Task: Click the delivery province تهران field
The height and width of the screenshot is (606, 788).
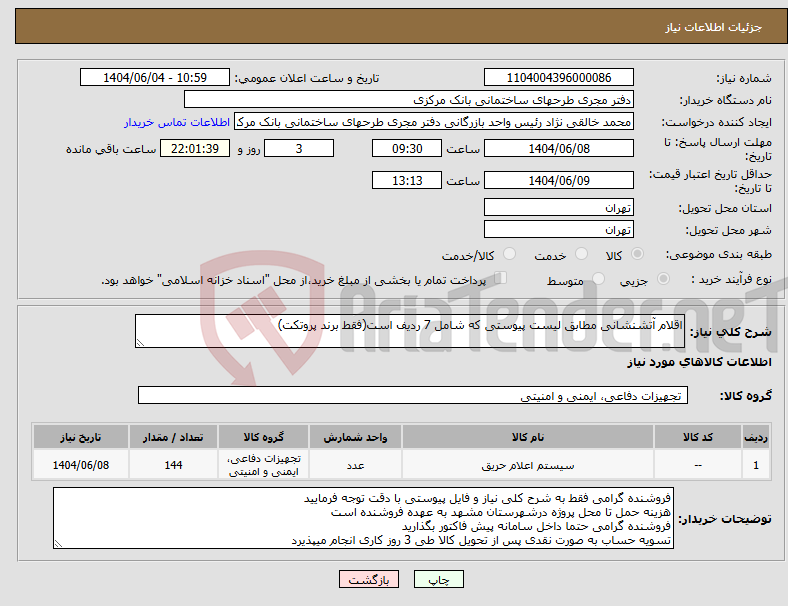Action: tap(559, 207)
